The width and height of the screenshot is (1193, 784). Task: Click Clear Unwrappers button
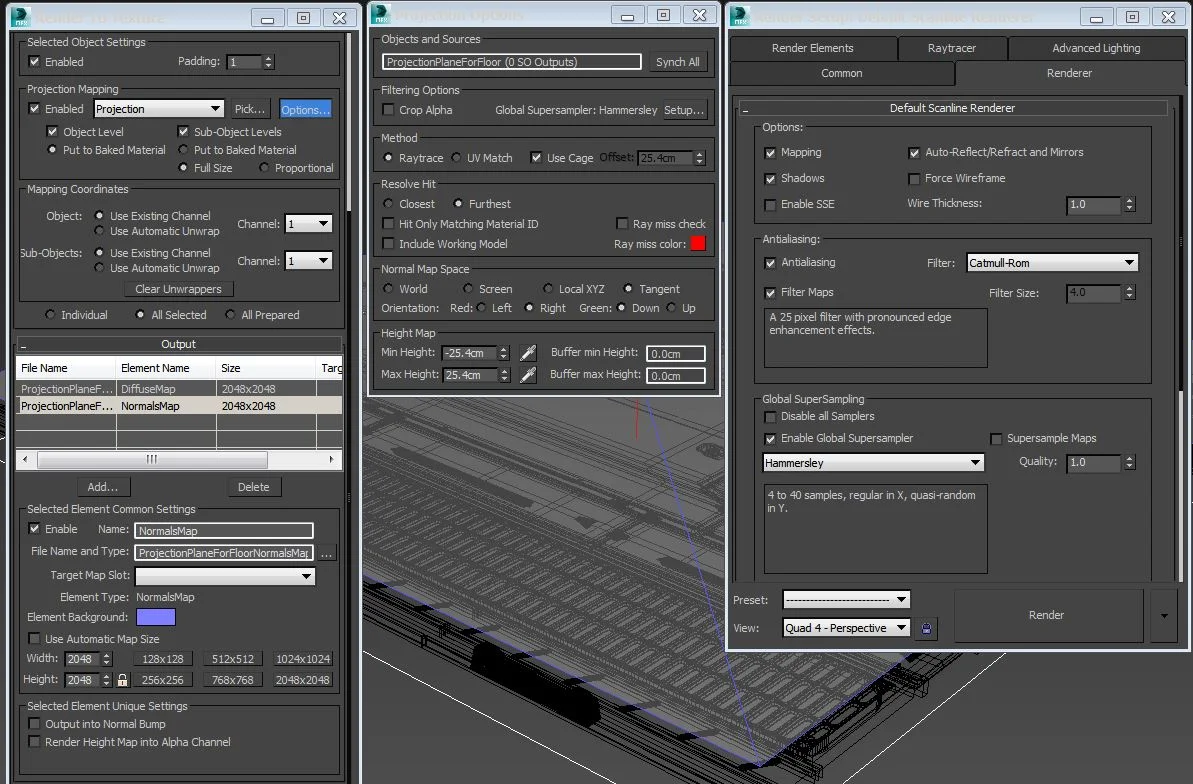click(178, 289)
